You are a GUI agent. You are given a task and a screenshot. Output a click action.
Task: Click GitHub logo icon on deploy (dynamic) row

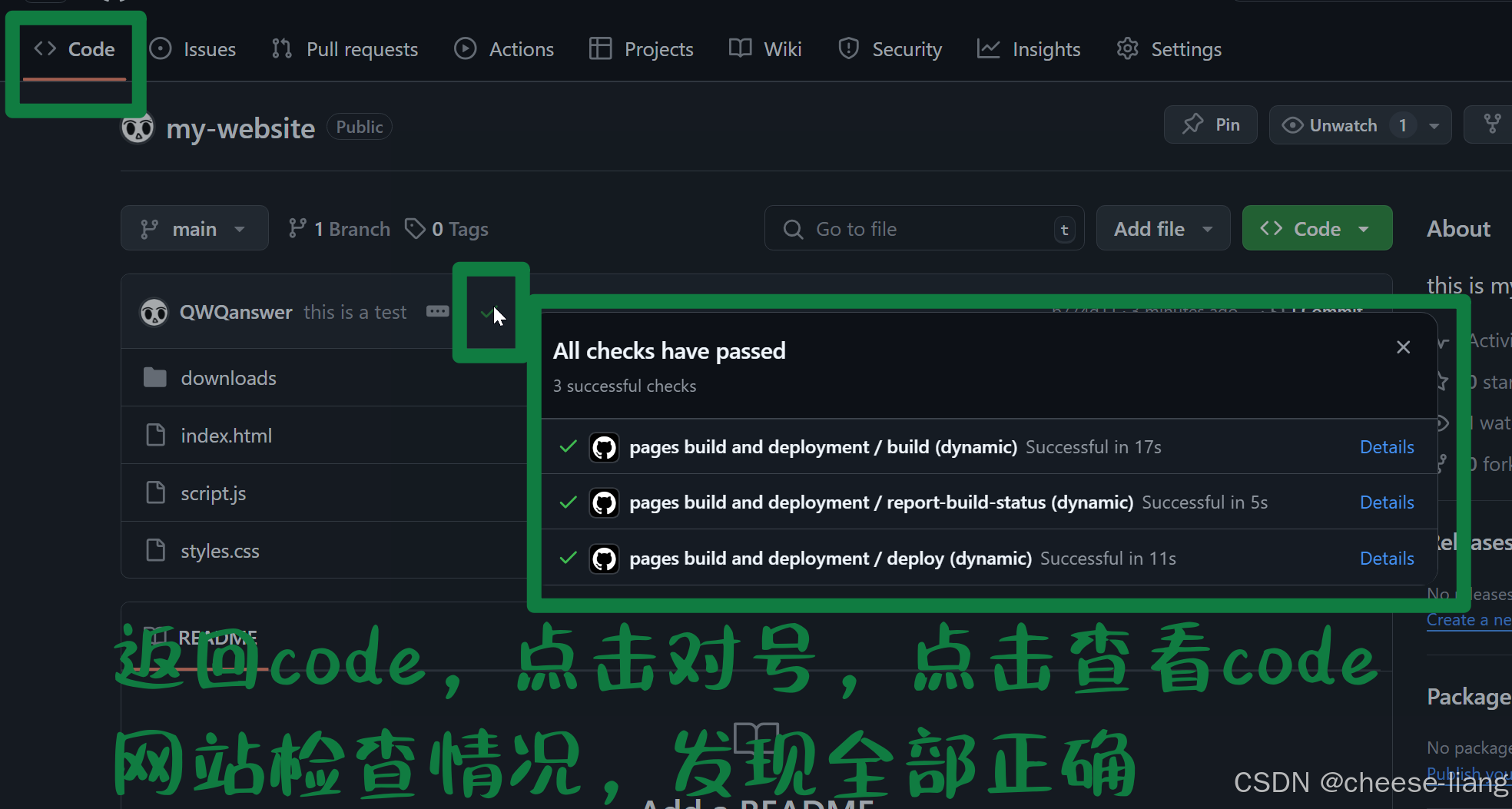(605, 559)
